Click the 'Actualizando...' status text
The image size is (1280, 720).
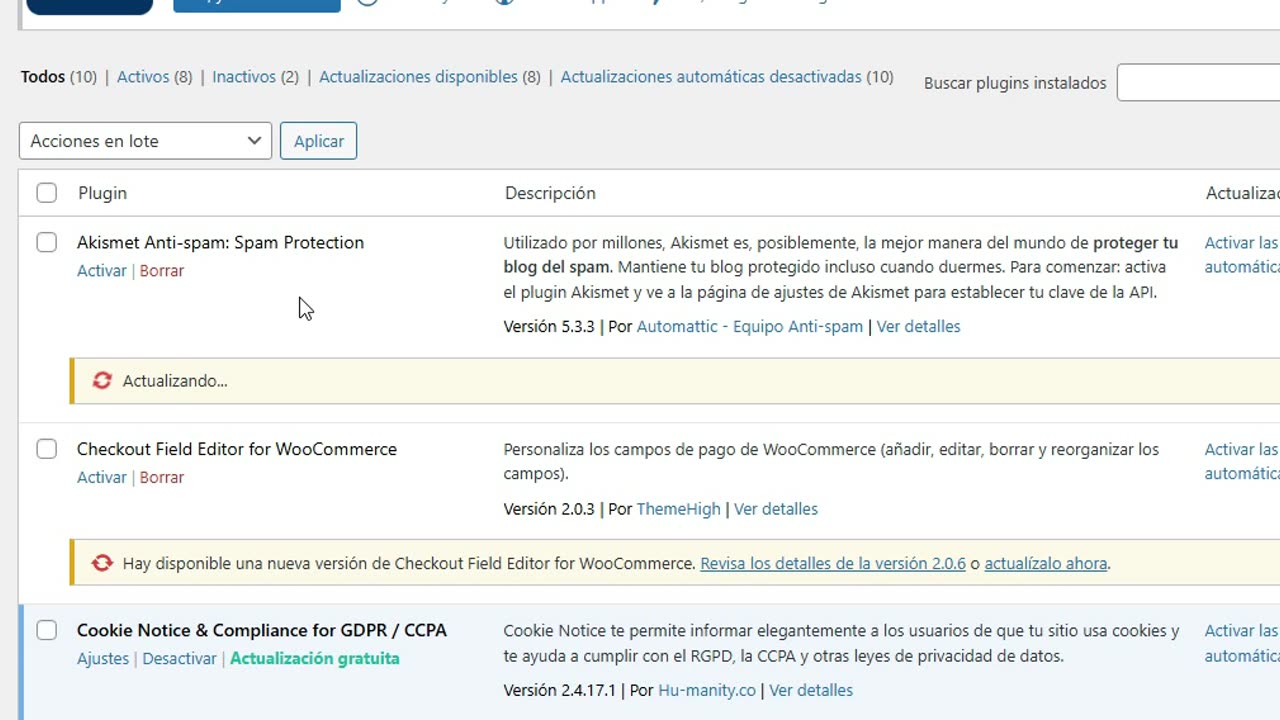(175, 381)
